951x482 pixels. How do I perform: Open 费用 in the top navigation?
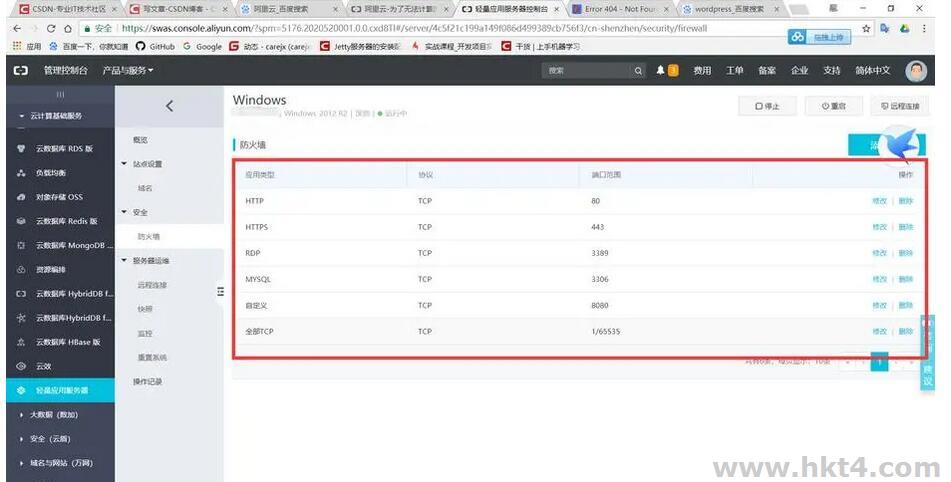702,71
